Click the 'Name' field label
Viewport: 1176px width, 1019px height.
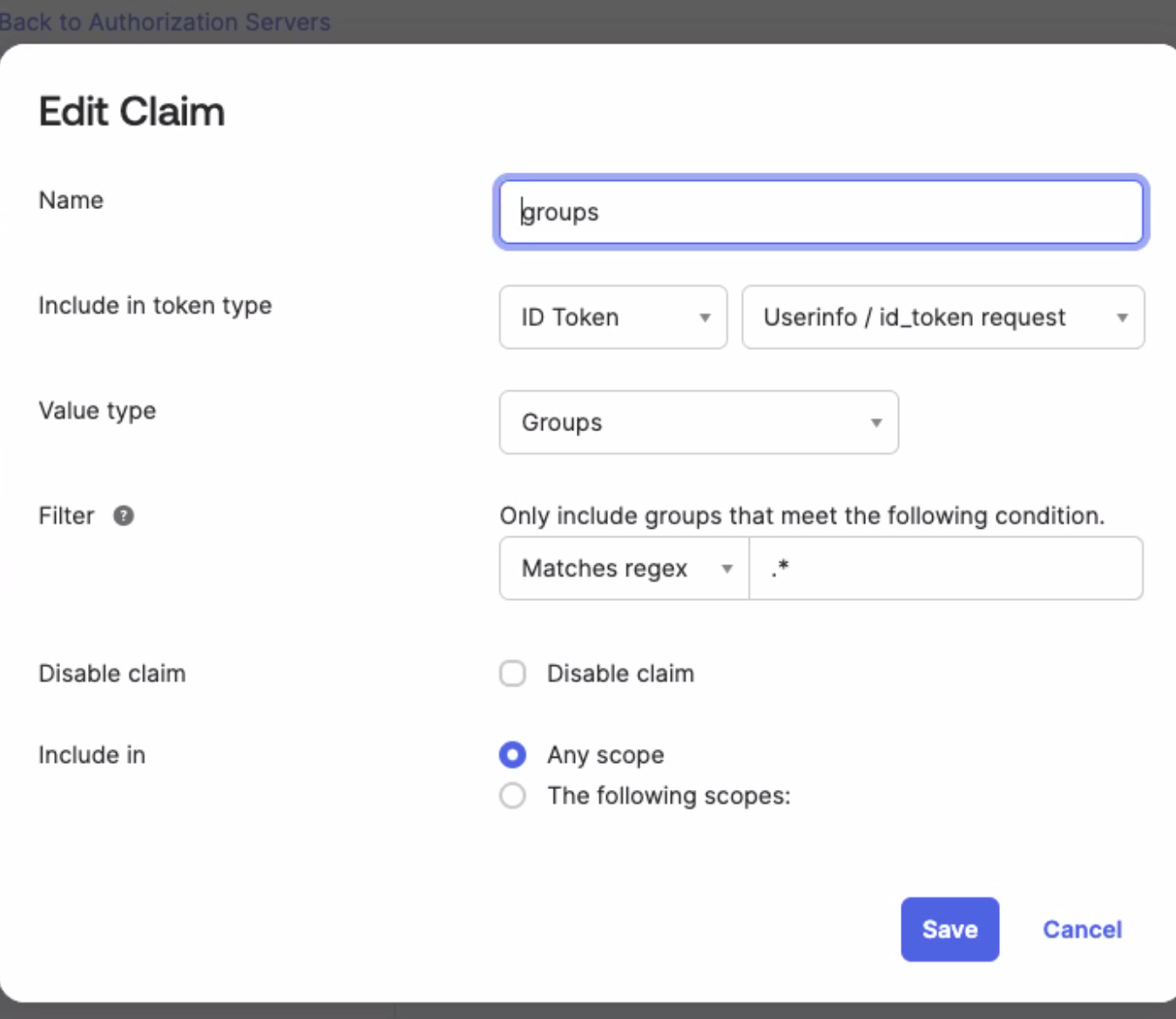coord(71,200)
